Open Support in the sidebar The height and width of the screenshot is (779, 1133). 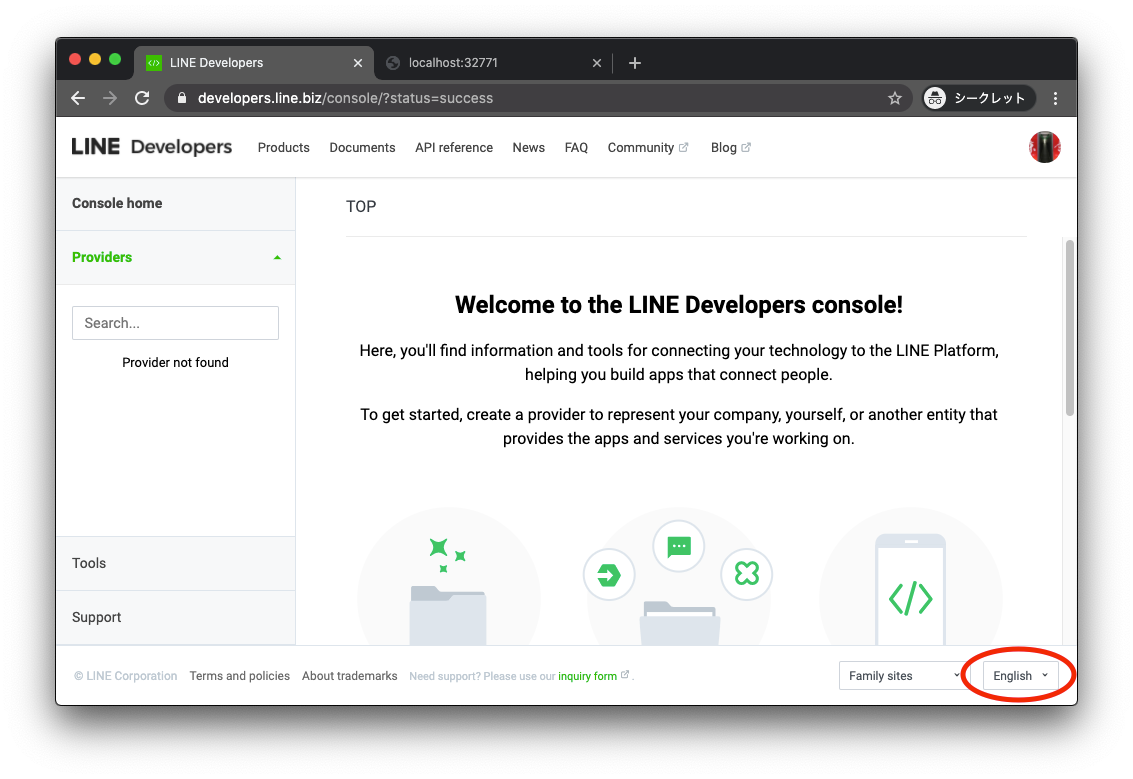176,618
